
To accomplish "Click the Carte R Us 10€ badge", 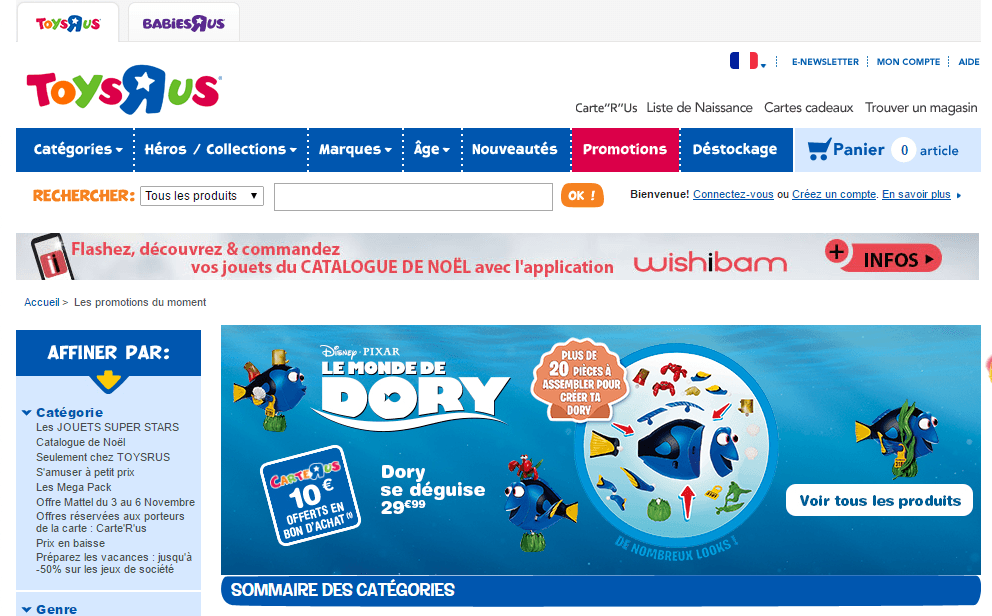I will pyautogui.click(x=310, y=495).
